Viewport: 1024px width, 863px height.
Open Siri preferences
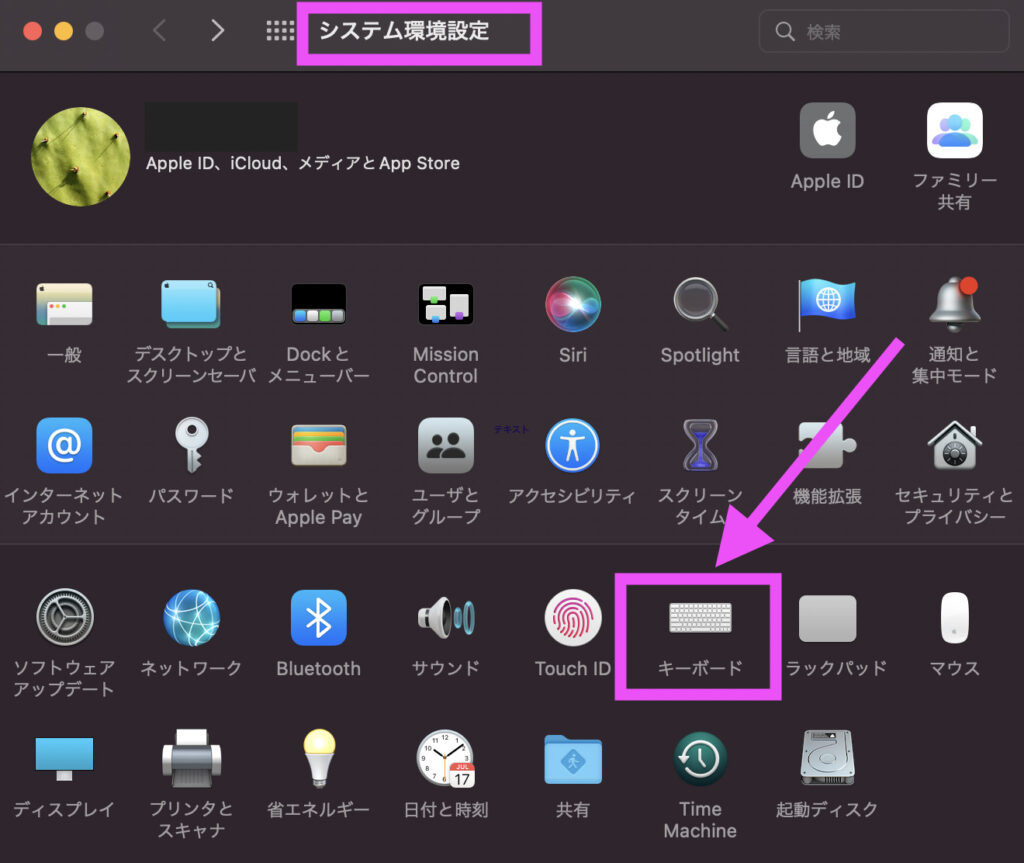(x=573, y=304)
